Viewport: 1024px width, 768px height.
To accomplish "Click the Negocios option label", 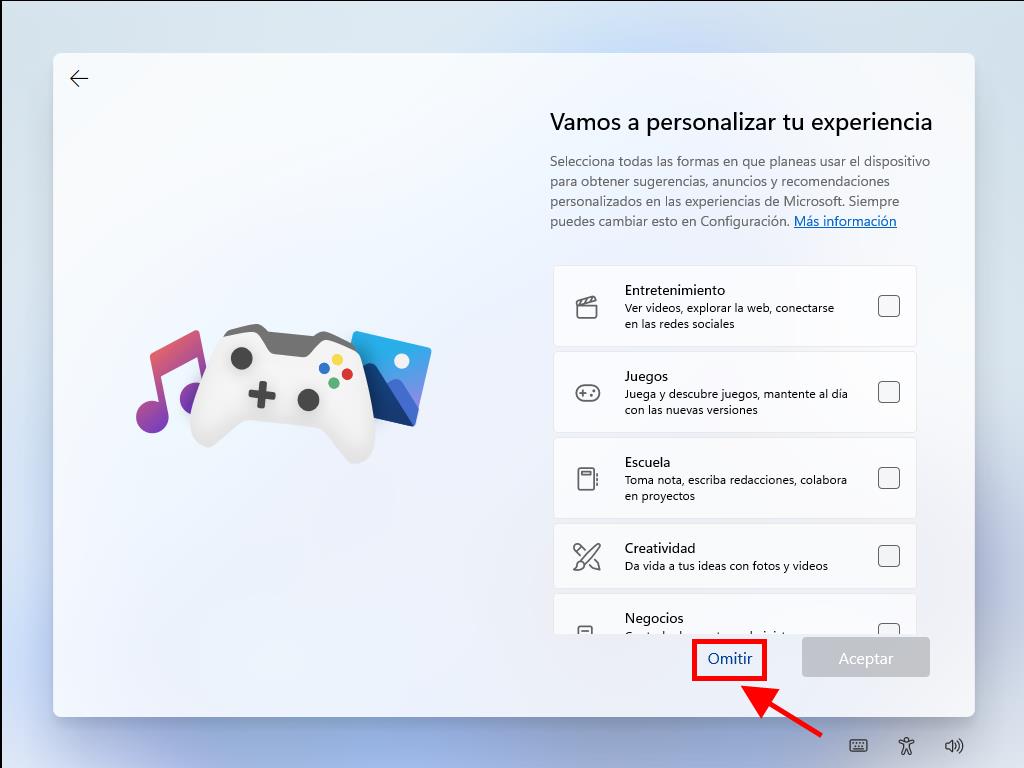I will 654,618.
